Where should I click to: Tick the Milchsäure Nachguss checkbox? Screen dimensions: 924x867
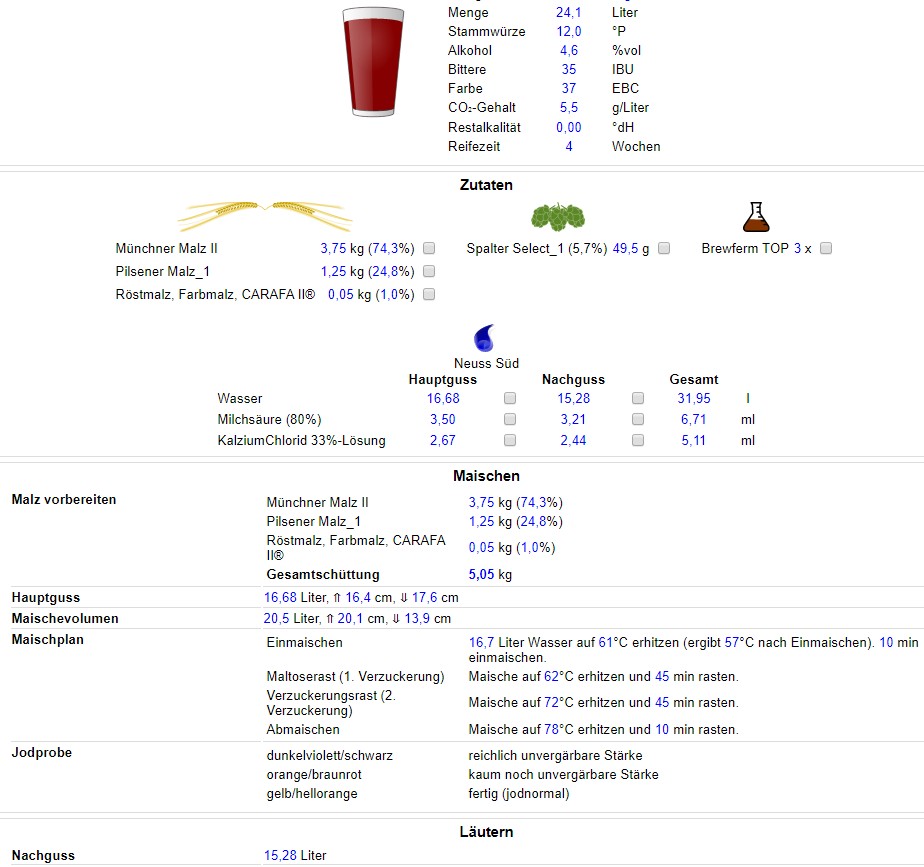638,419
